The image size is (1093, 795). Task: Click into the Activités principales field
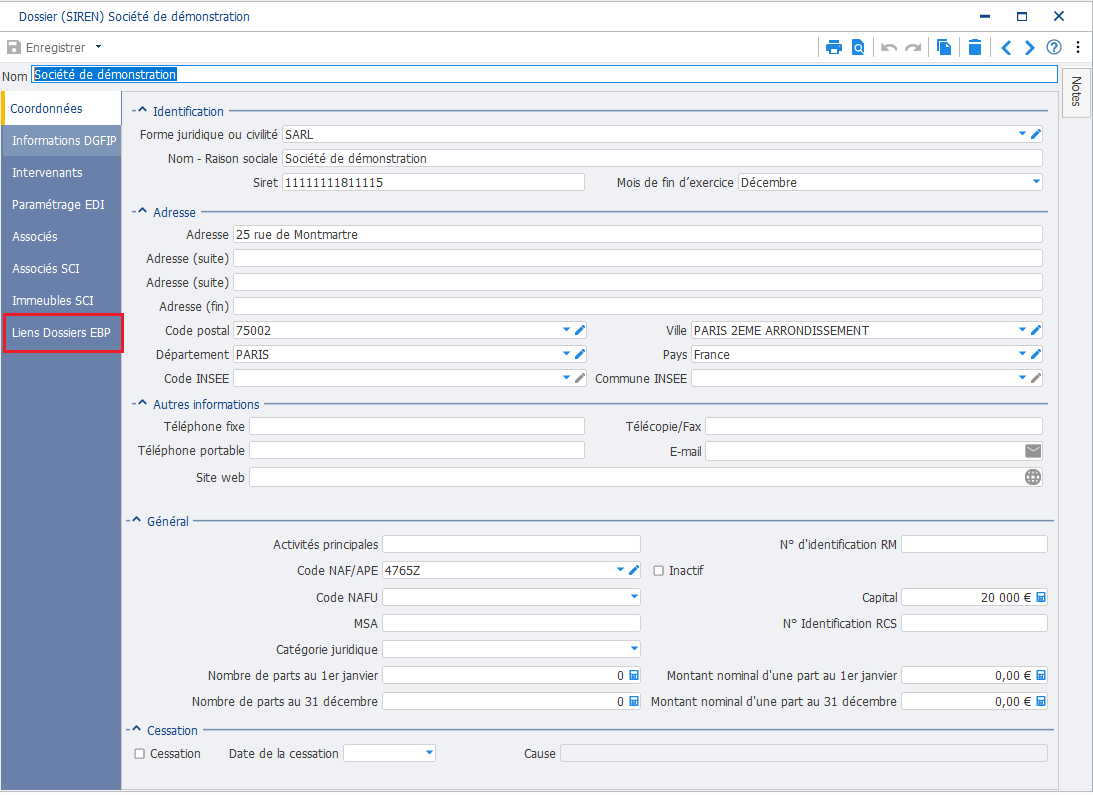[x=511, y=544]
